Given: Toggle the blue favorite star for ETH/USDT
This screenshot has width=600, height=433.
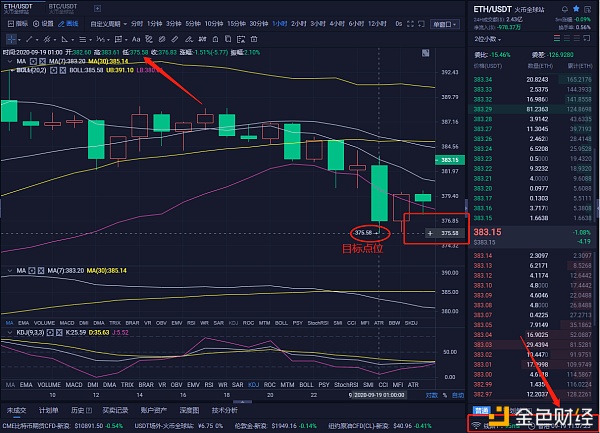Looking at the screenshot, I should pos(576,9).
